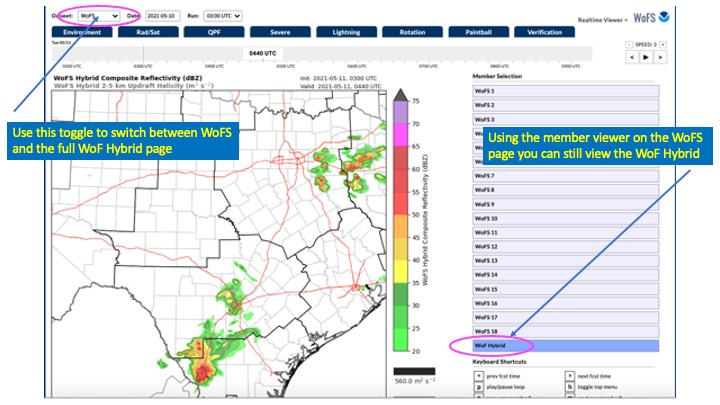720x405 pixels.
Task: Select member WoFS 11
Action: tap(566, 232)
